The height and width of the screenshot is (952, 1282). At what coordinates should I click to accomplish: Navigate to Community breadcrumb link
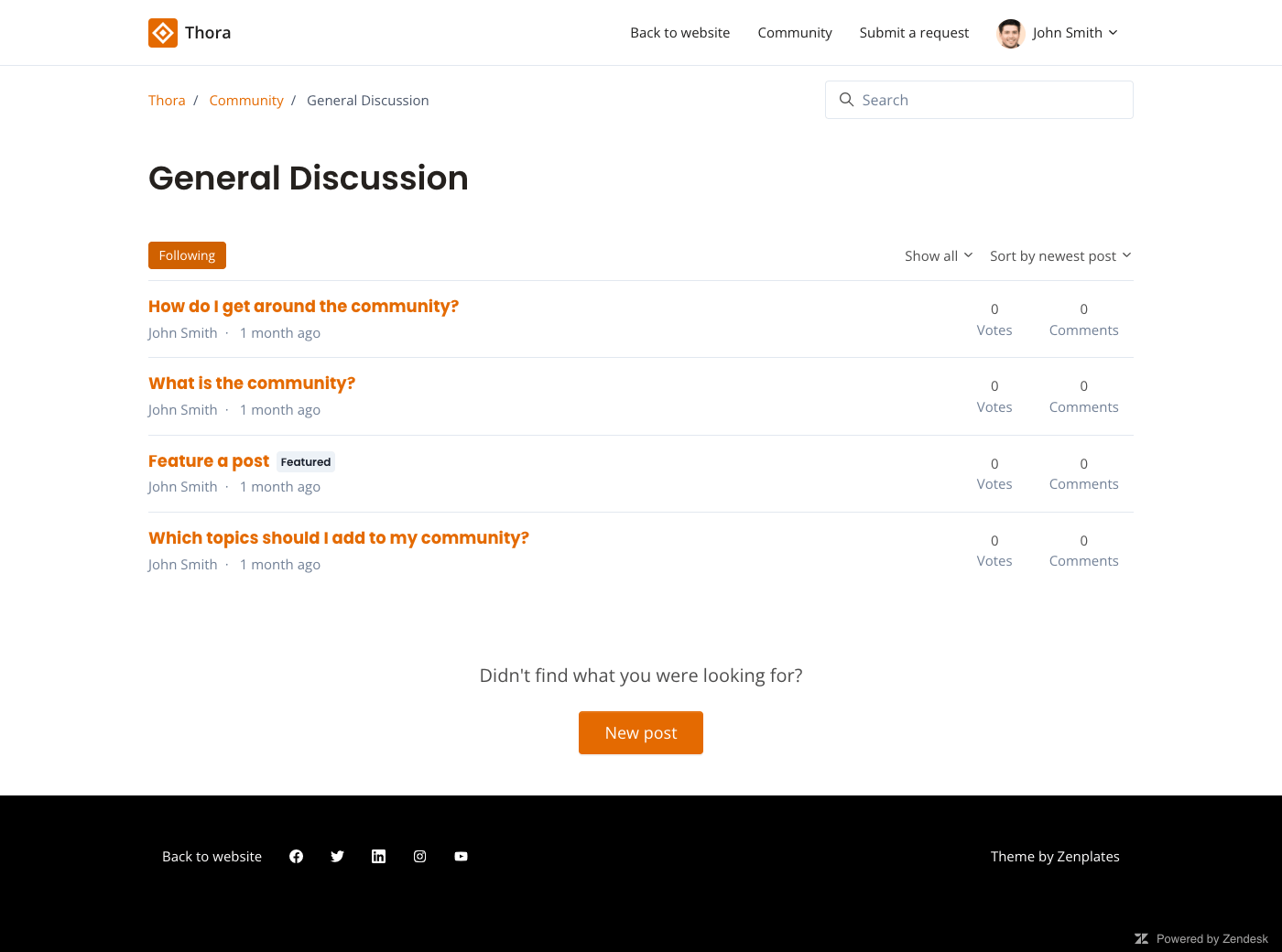pyautogui.click(x=245, y=101)
